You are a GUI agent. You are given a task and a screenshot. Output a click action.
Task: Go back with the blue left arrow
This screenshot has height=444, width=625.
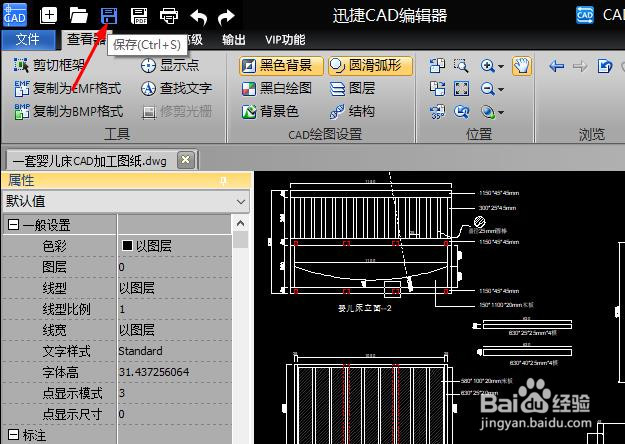[556, 66]
